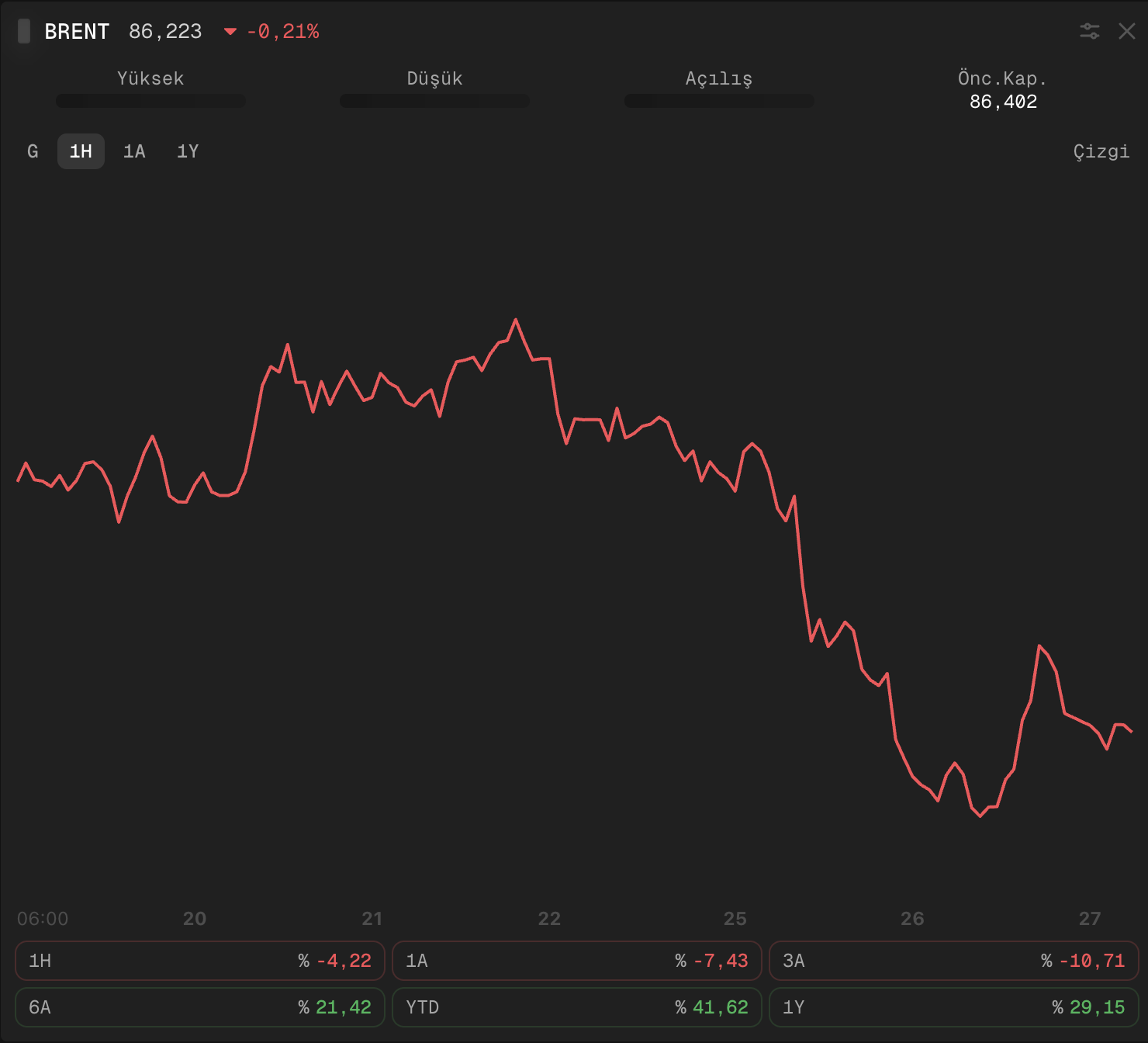1148x1043 pixels.
Task: Select the 3A performance box showing -10,71
Action: click(954, 961)
